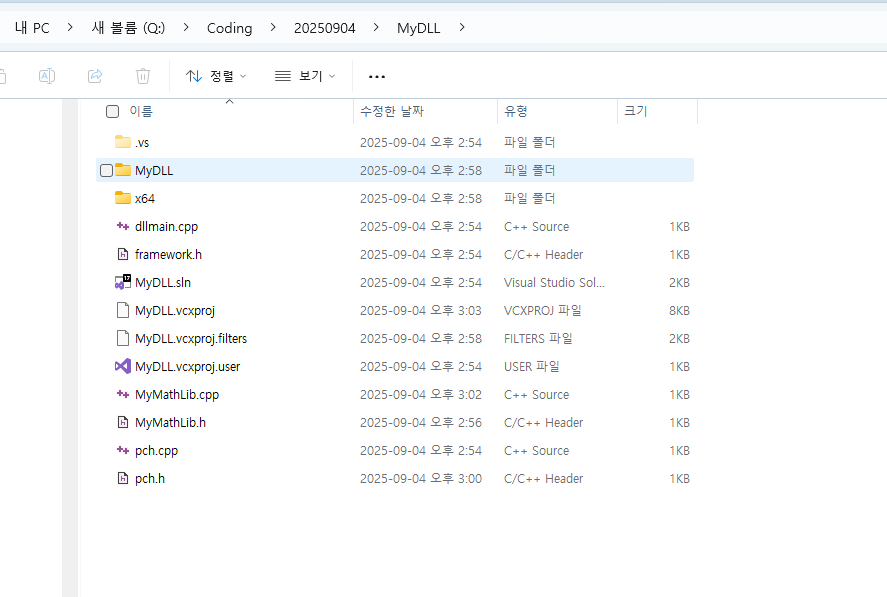Click the MyDLL.sln Visual Studio solution icon
The width and height of the screenshot is (887, 597).
pos(123,283)
